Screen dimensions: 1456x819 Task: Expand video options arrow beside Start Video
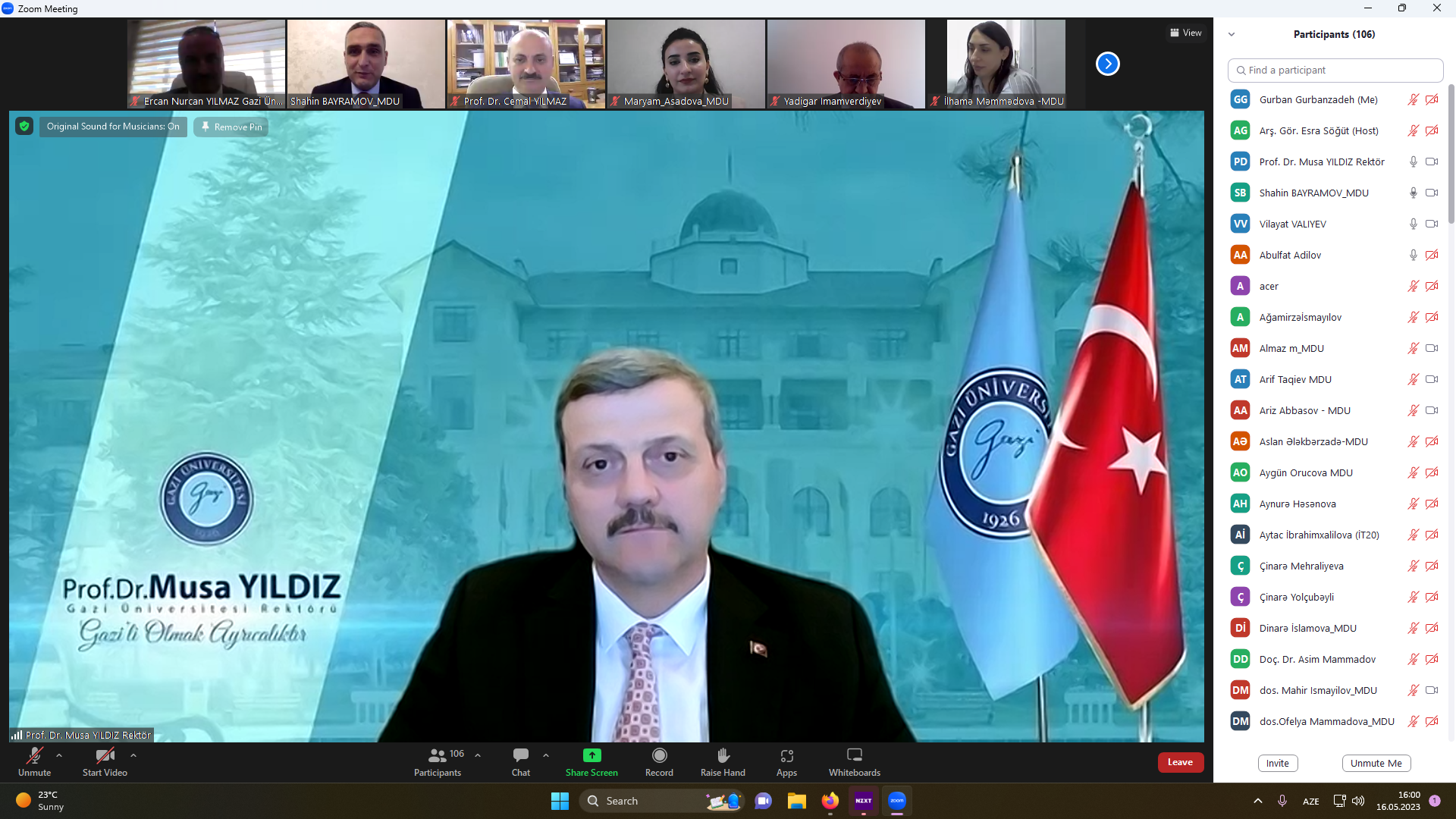133,755
